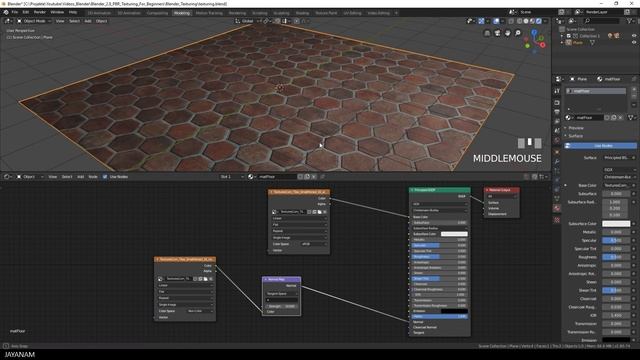This screenshot has height=360, width=640.
Task: Expand Collection 1 in the outliner
Action: [562, 36]
